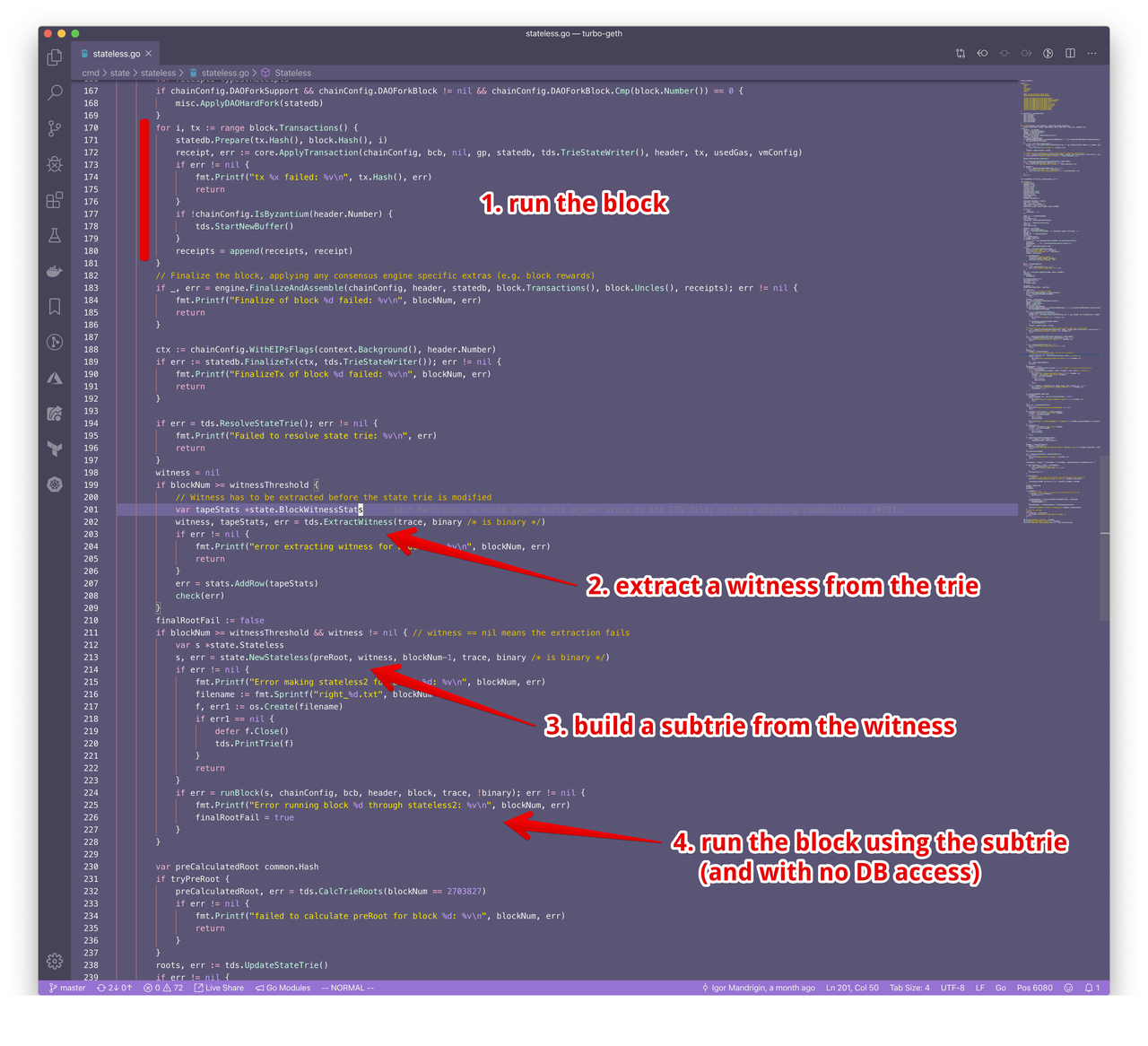The height and width of the screenshot is (1046, 1148).
Task: Open the Extensions view icon
Action: pyautogui.click(x=55, y=199)
